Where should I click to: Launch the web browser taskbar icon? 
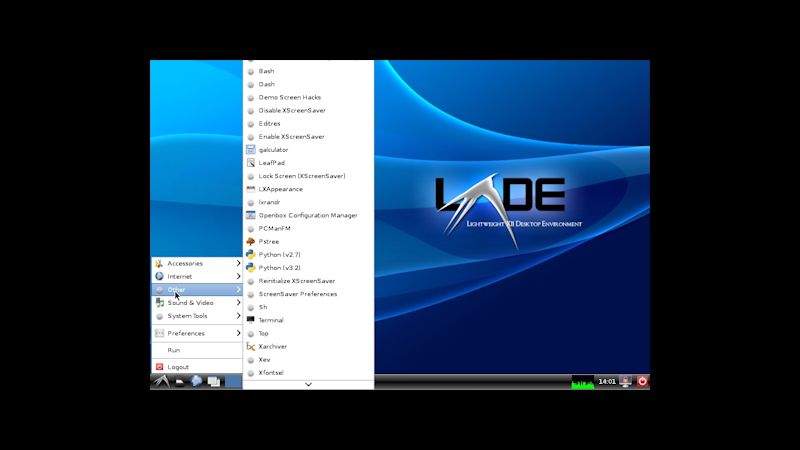coord(196,381)
